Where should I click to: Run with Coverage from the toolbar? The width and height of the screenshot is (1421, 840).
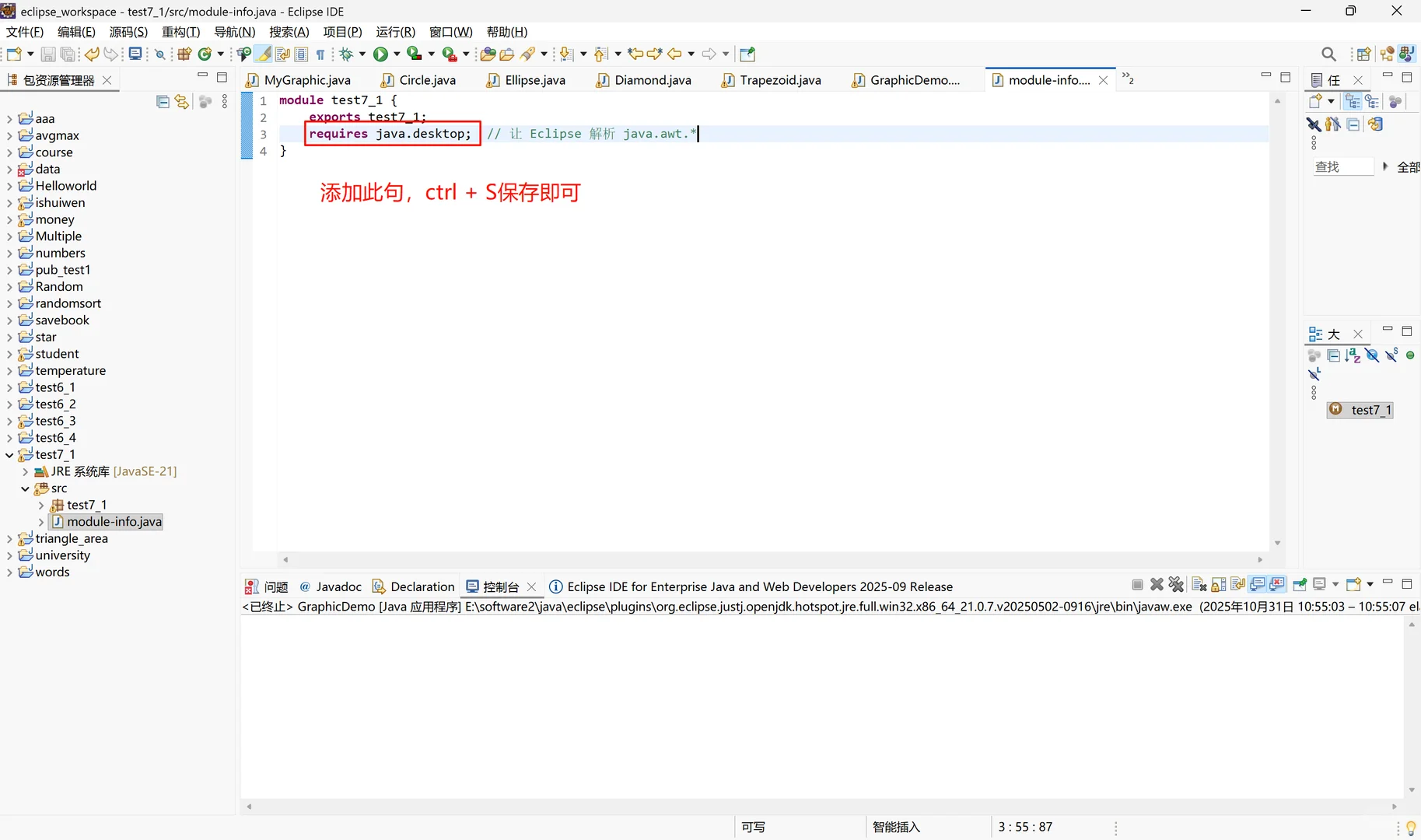415,54
